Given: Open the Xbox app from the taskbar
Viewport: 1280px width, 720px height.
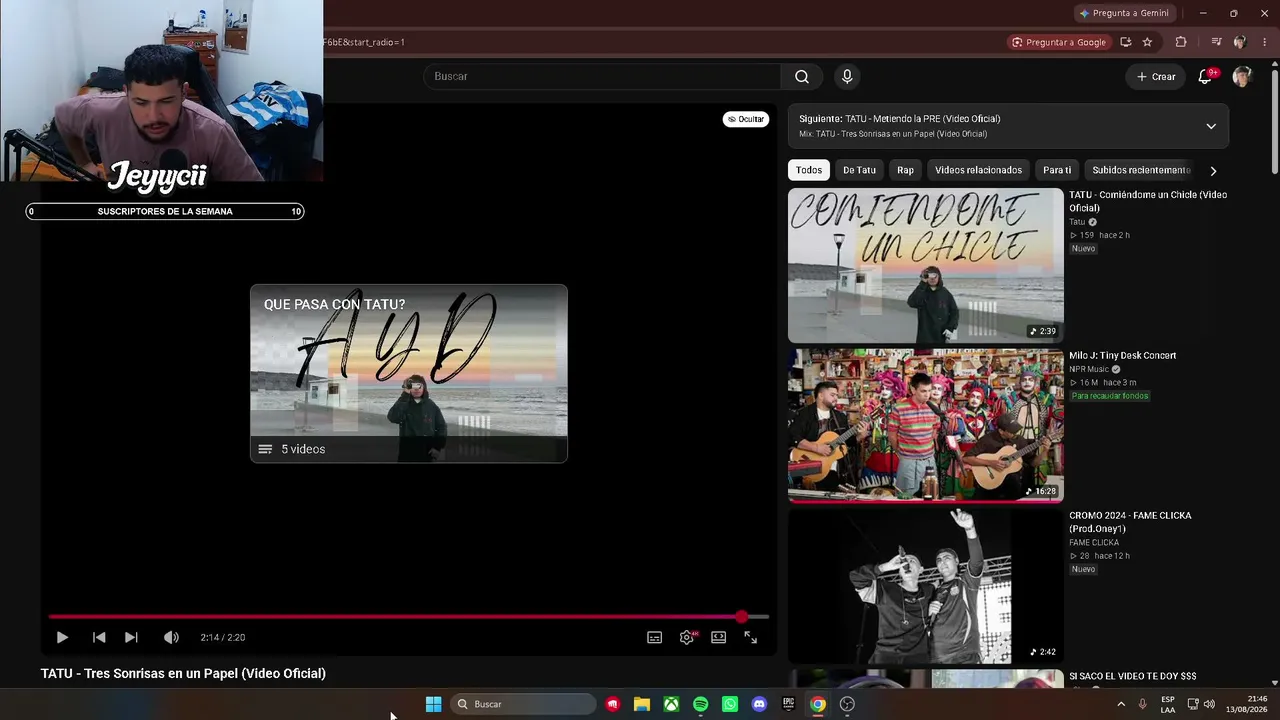Looking at the screenshot, I should point(671,704).
